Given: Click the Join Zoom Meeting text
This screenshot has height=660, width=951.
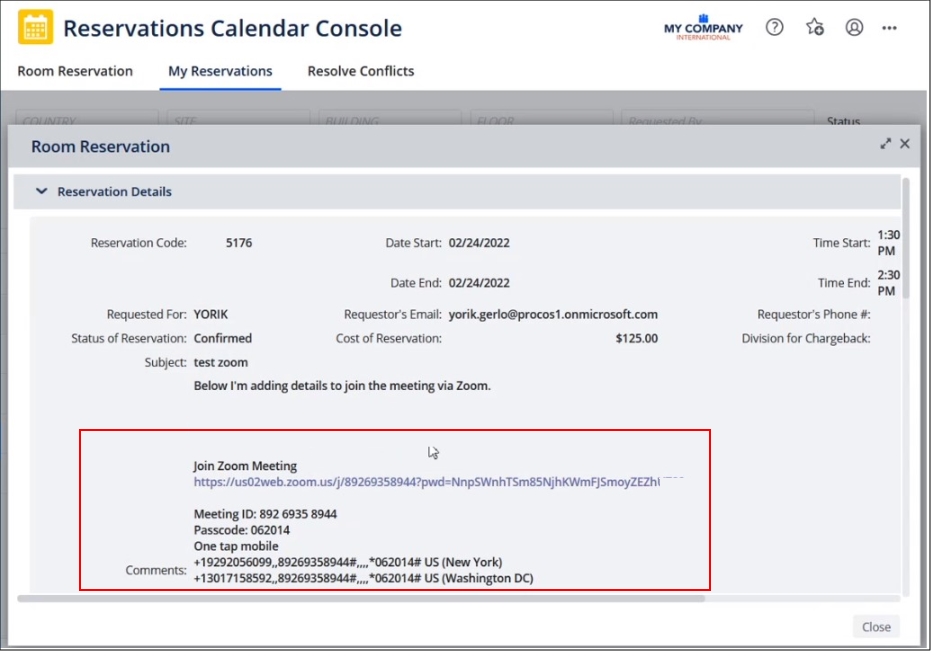Looking at the screenshot, I should (x=245, y=466).
